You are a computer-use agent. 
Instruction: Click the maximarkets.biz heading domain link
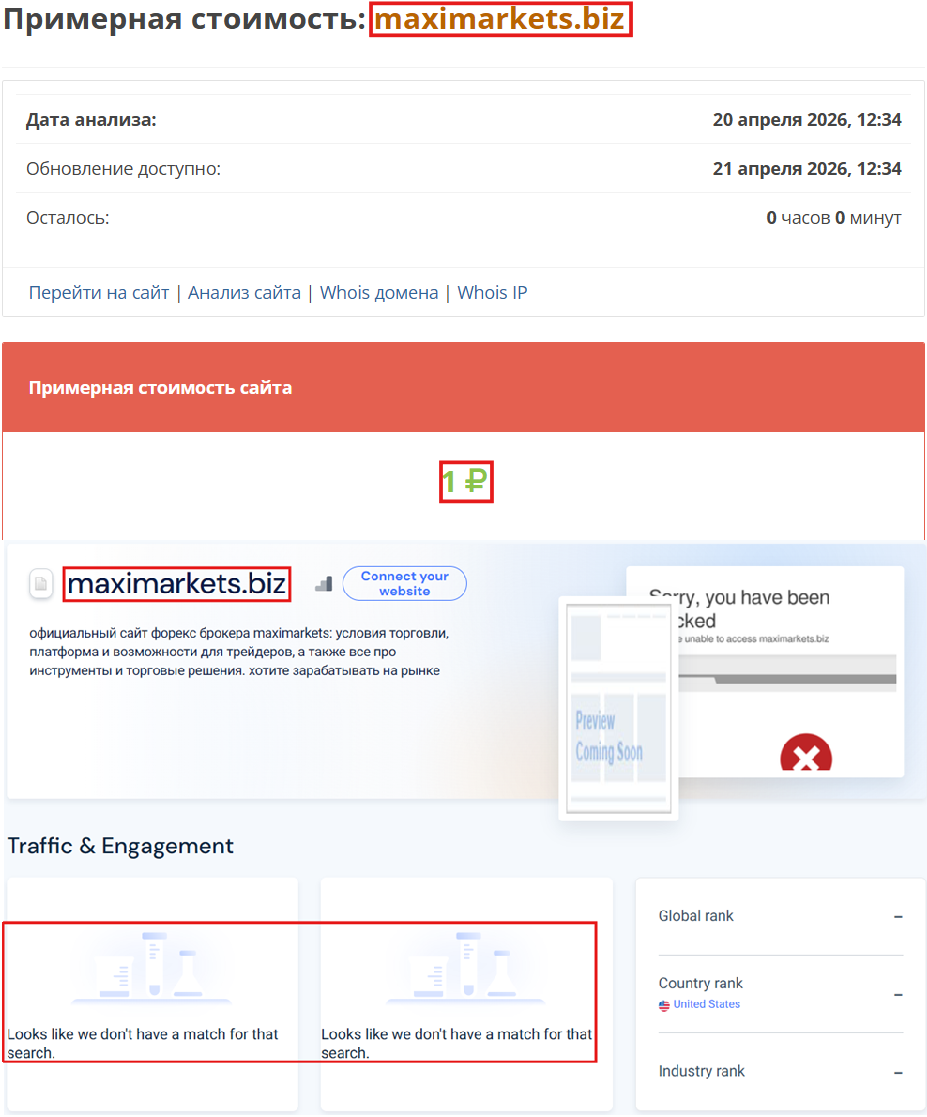tap(499, 19)
